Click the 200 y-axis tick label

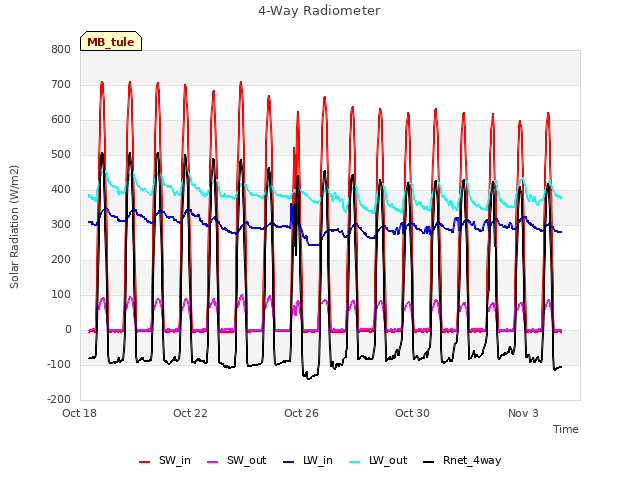click(61, 260)
